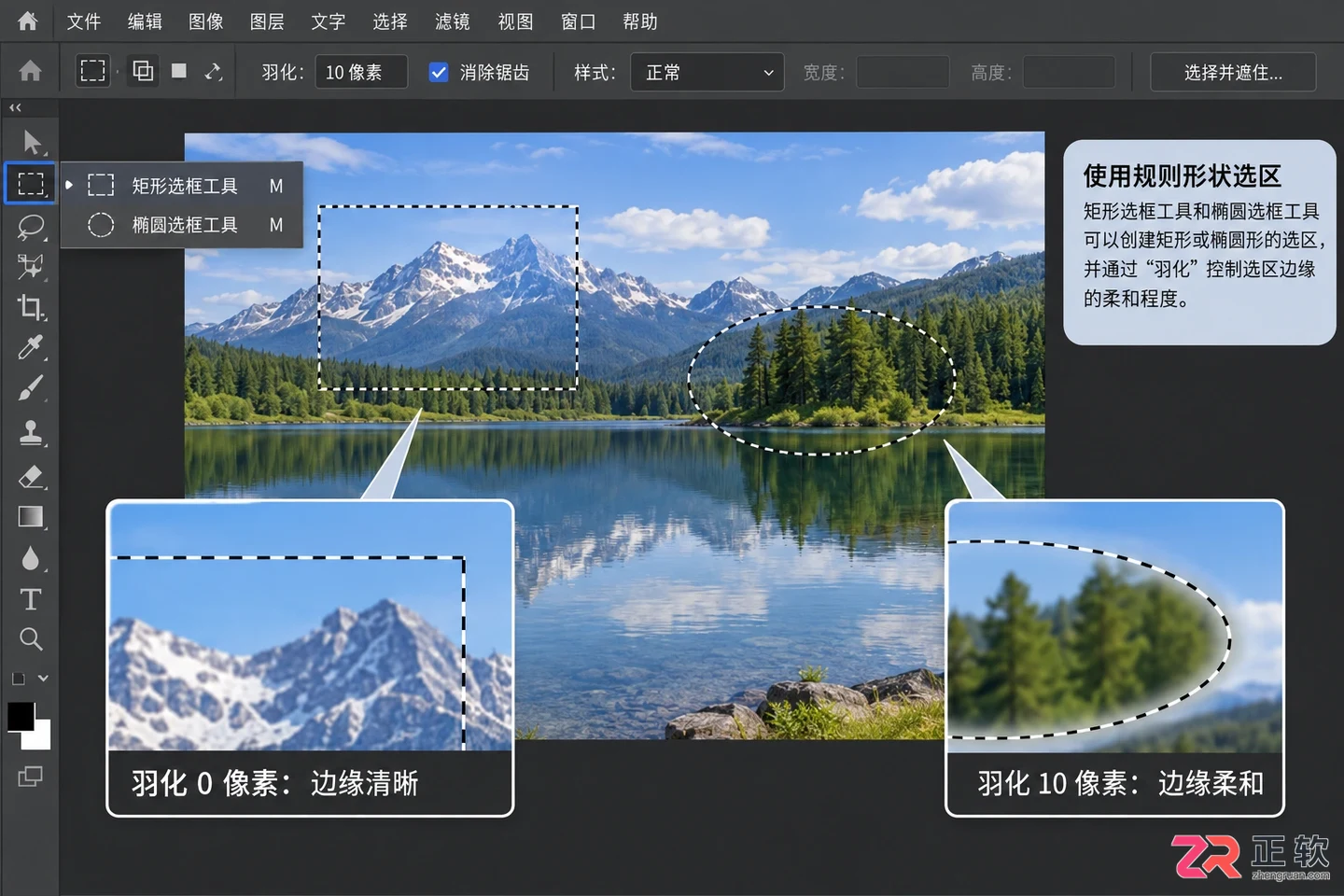Open the 视图 menu
The height and width of the screenshot is (896, 1344).
[x=515, y=21]
